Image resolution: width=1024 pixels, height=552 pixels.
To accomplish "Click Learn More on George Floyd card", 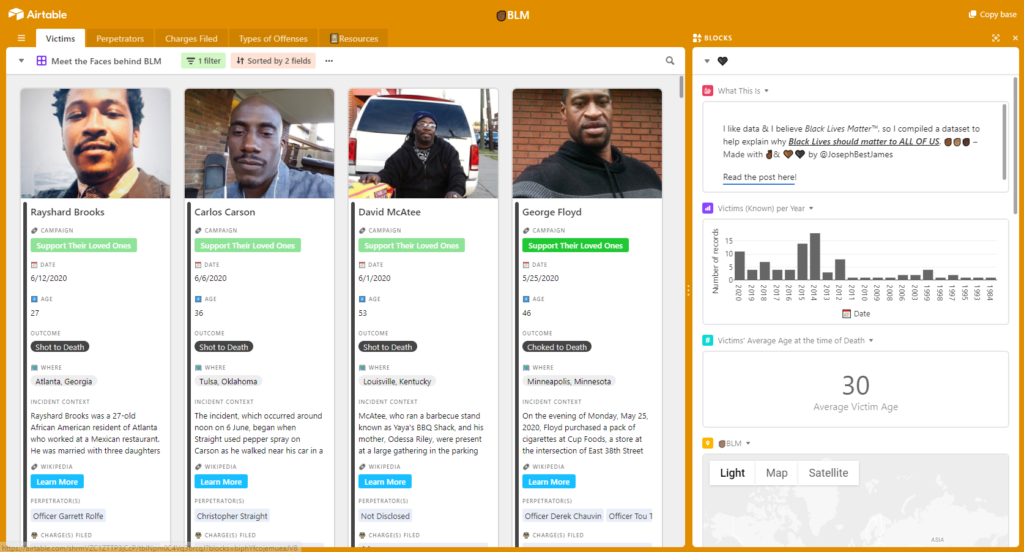I will (x=548, y=482).
